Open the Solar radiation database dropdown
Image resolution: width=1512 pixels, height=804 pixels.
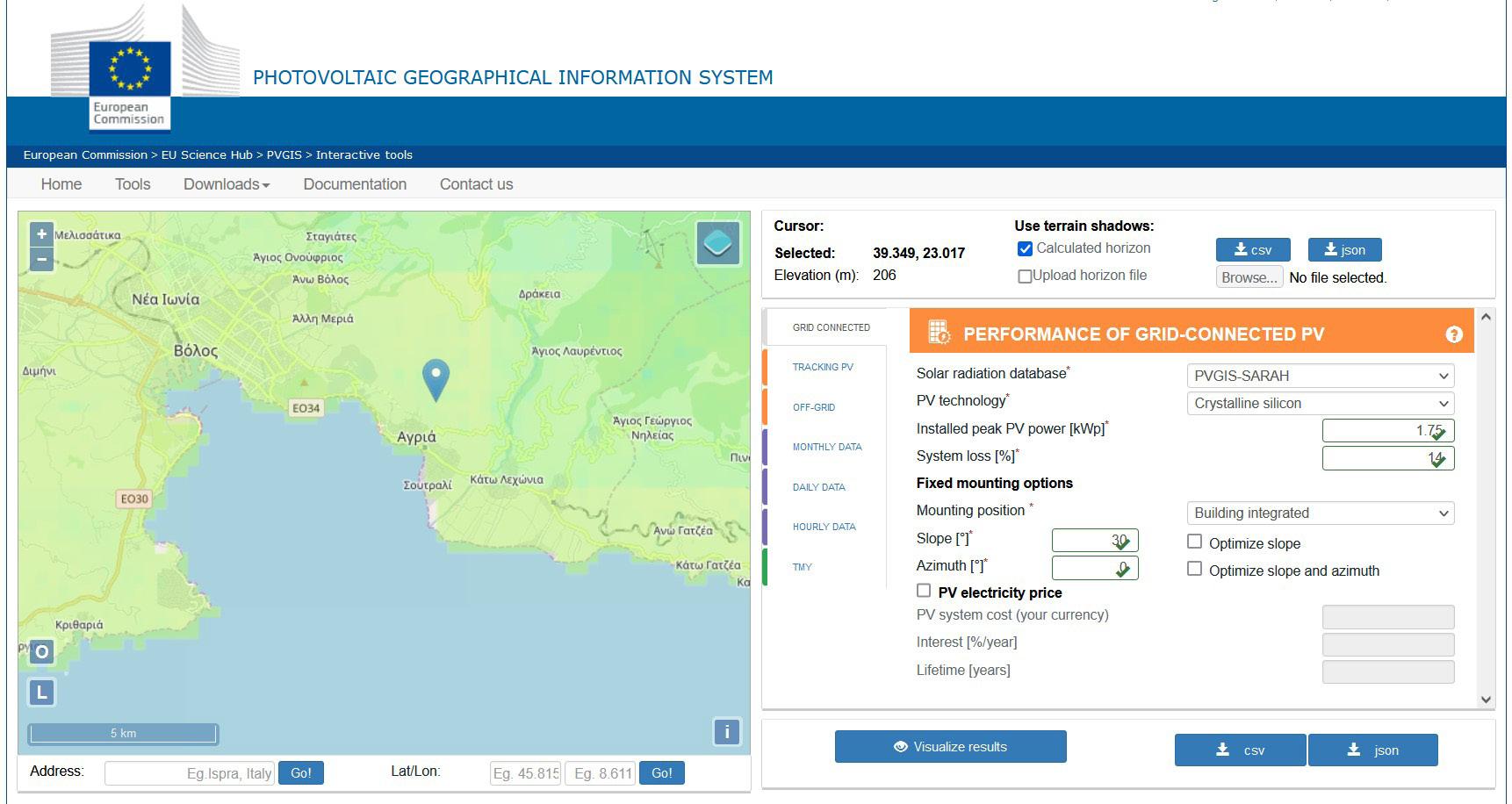1320,376
